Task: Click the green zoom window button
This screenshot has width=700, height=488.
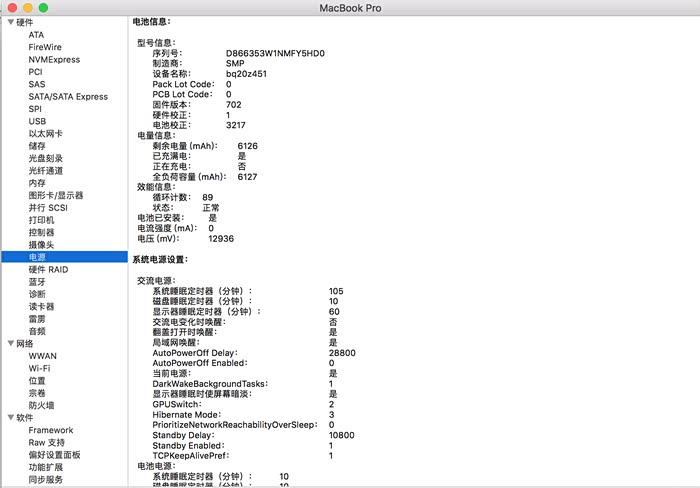Action: pyautogui.click(x=43, y=8)
